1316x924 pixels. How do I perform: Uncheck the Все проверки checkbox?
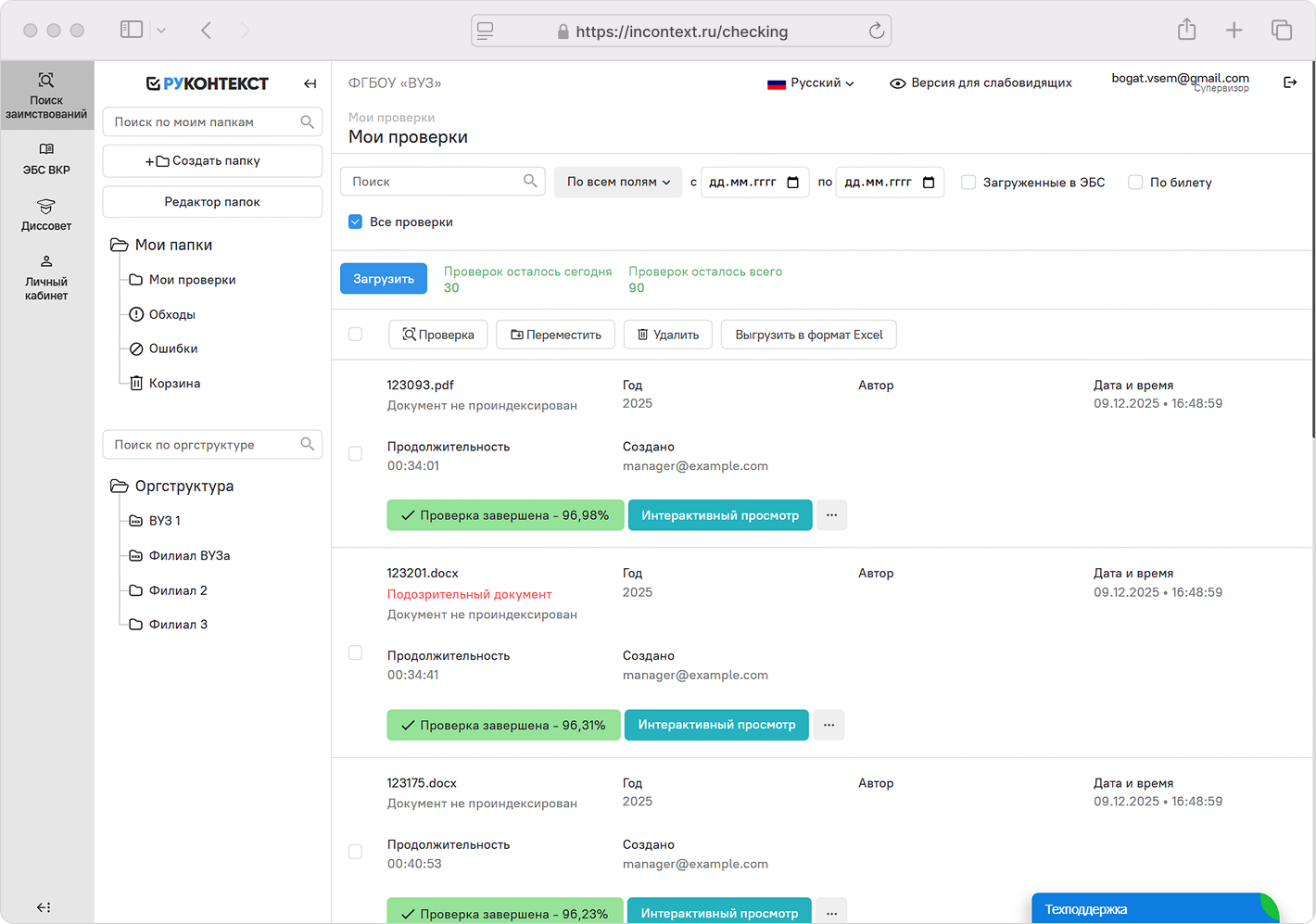tap(356, 222)
